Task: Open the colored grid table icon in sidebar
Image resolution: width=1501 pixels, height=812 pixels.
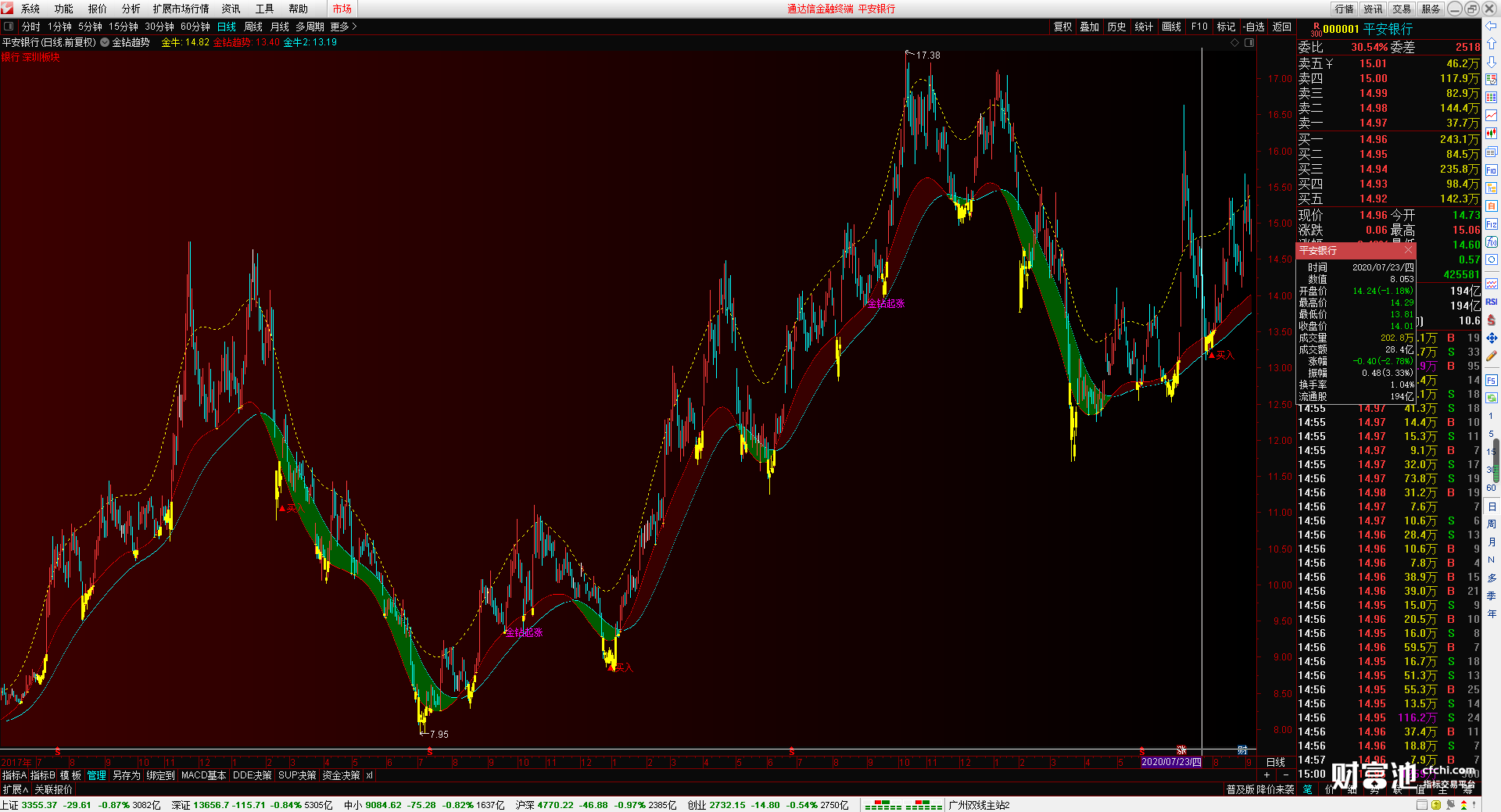Action: coord(1491,97)
